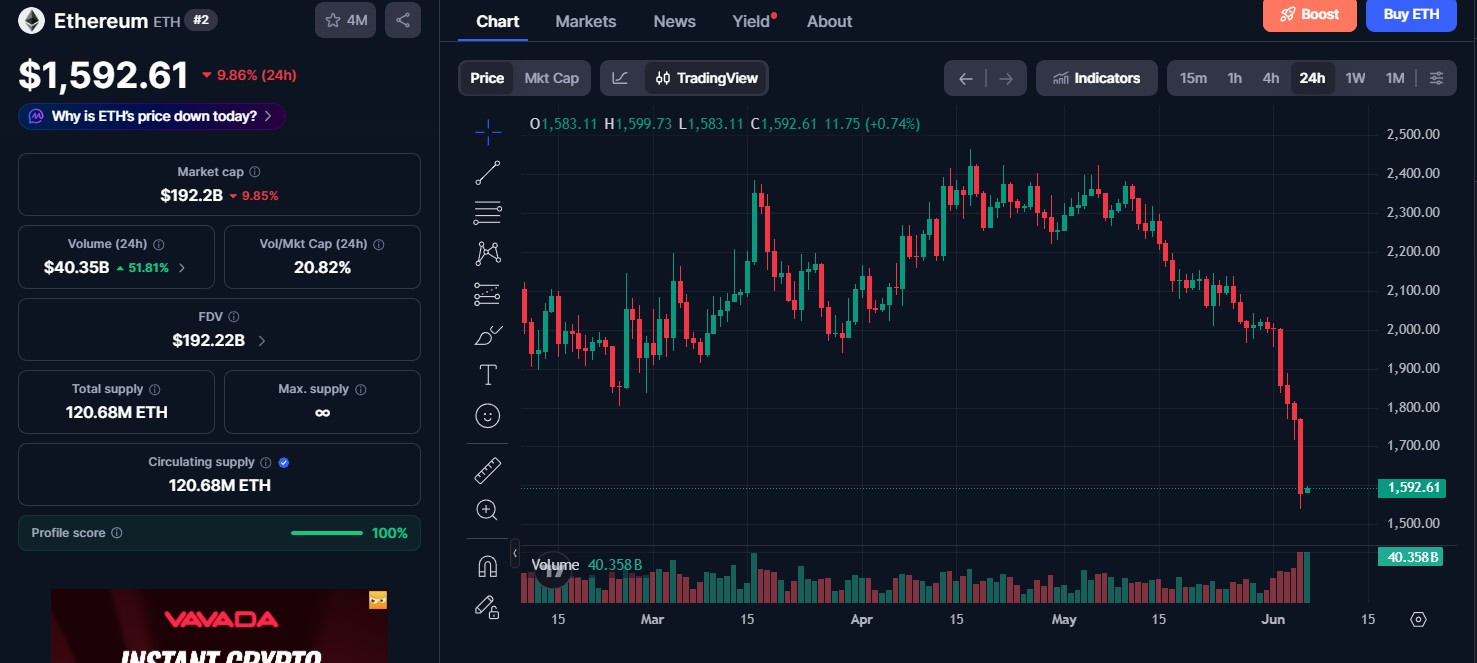The image size is (1477, 663).
Task: Click the #2 rank badge
Action: 202,20
